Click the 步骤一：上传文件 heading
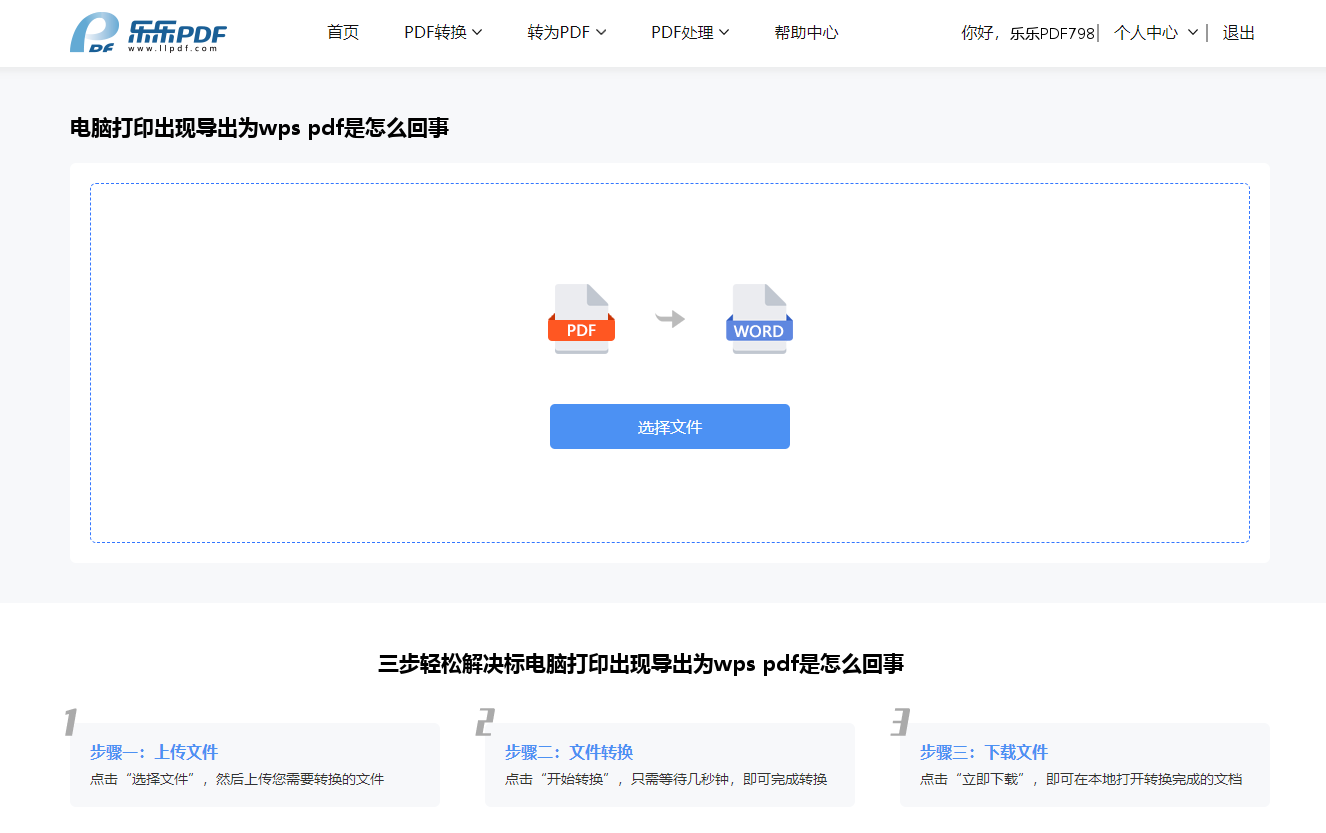The width and height of the screenshot is (1326, 833). click(154, 752)
